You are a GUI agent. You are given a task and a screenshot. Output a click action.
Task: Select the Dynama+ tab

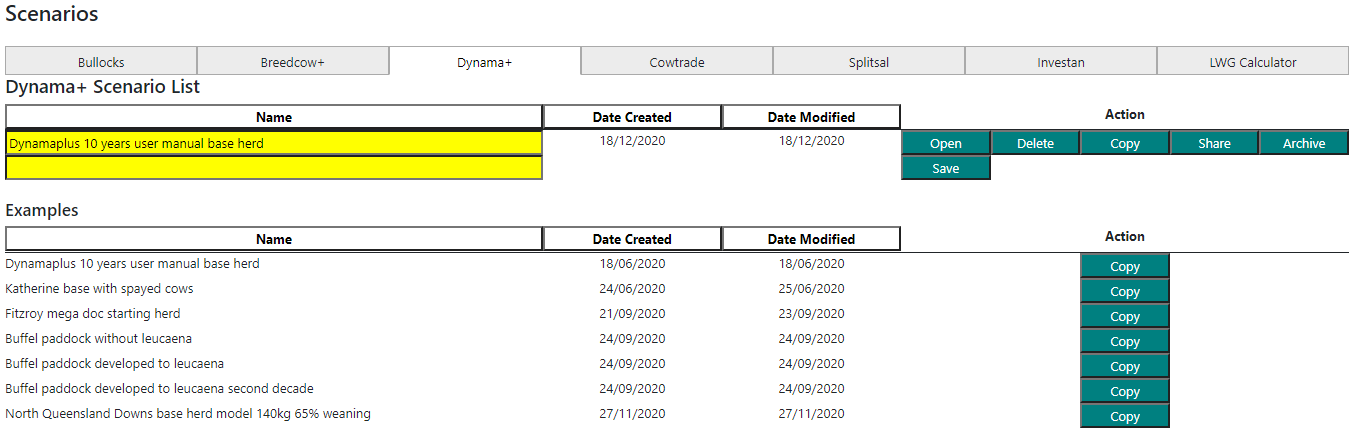pos(485,61)
